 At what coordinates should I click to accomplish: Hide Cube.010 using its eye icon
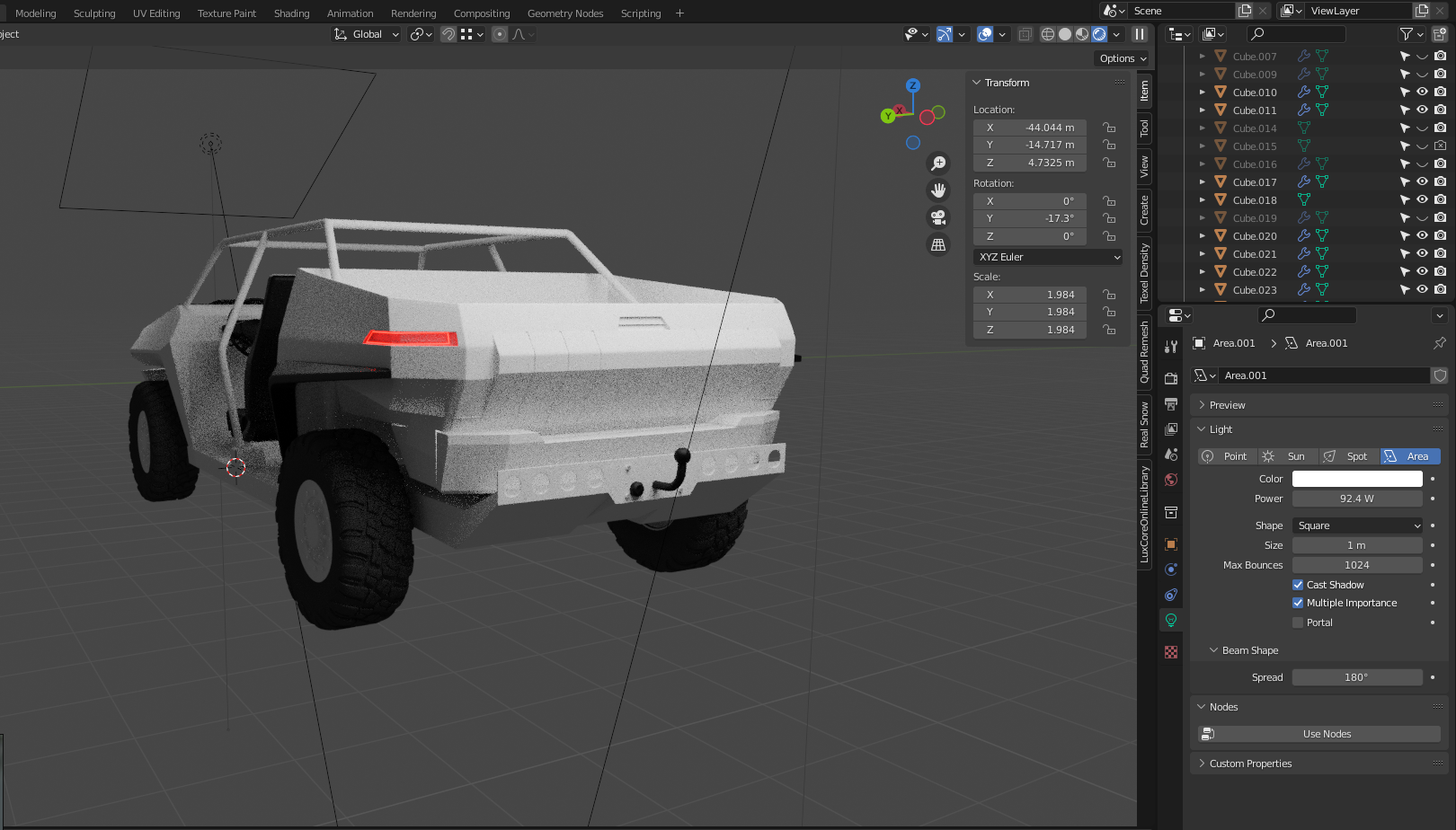coord(1422,92)
